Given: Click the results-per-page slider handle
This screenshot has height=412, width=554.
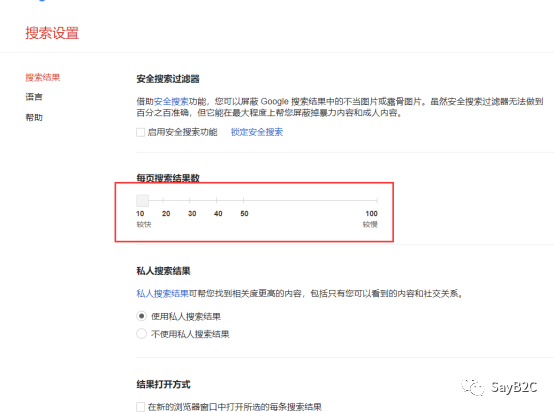Looking at the screenshot, I should coord(142,200).
